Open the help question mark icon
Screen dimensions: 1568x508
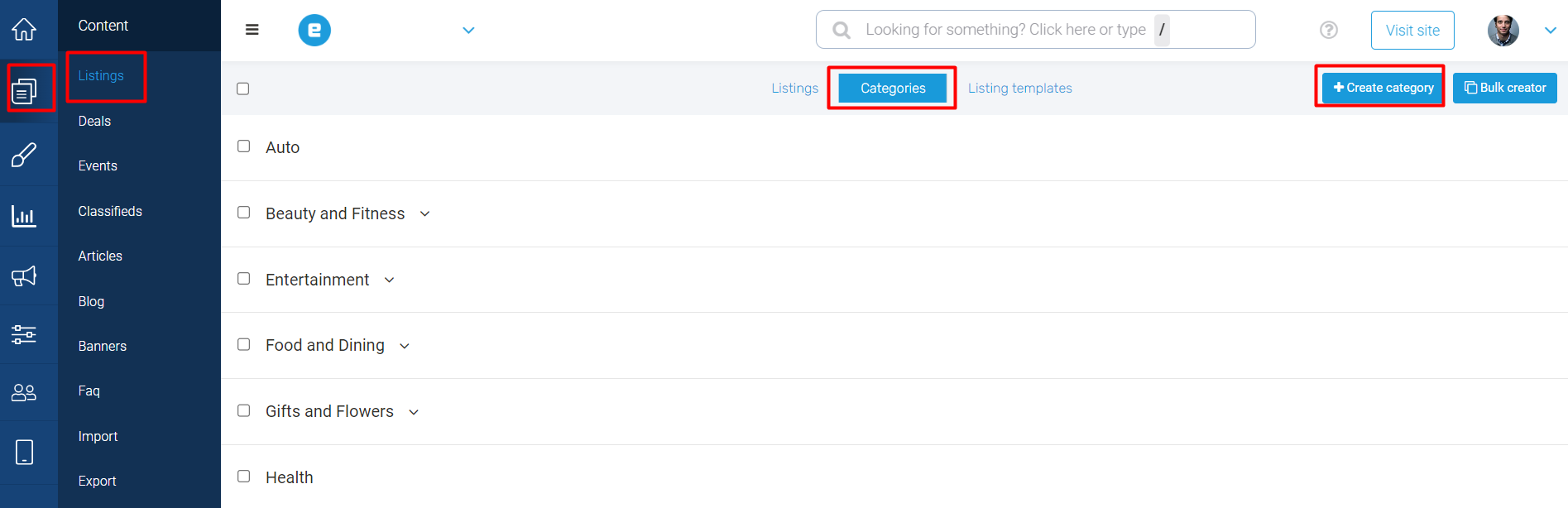pyautogui.click(x=1329, y=30)
